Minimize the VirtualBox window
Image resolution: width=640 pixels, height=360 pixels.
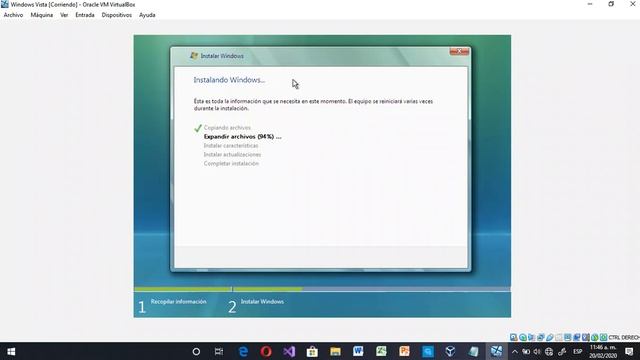point(590,4)
